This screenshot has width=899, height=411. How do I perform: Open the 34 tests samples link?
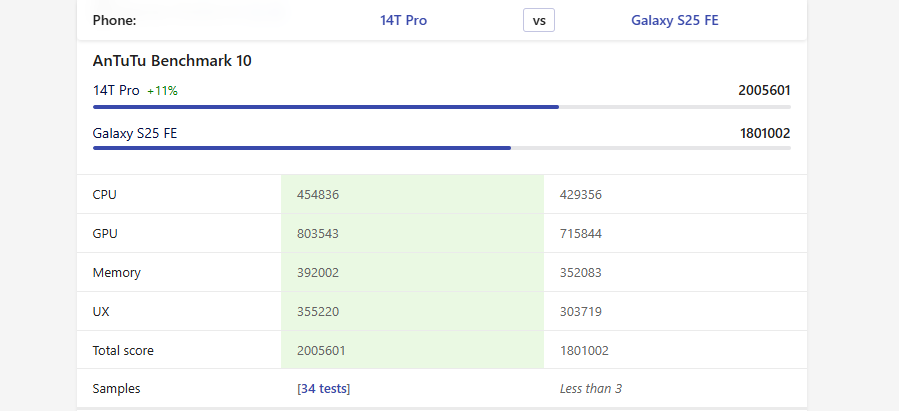pyautogui.click(x=323, y=389)
